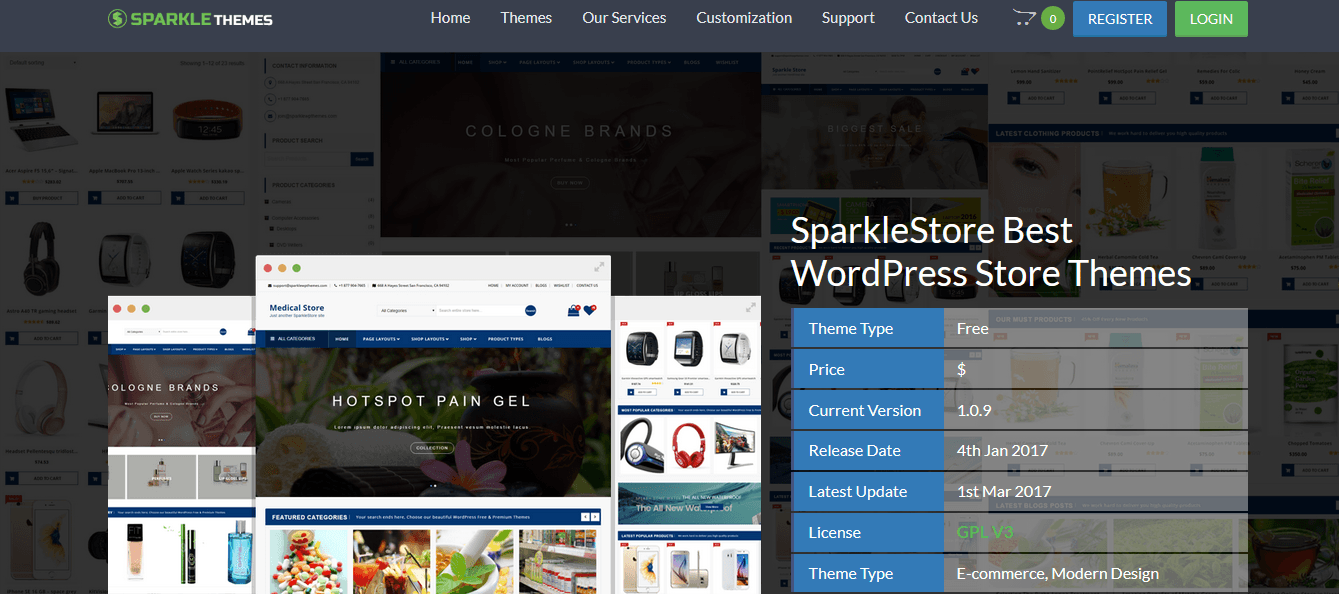Open the Support page
Image resolution: width=1339 pixels, height=594 pixels.
848,17
